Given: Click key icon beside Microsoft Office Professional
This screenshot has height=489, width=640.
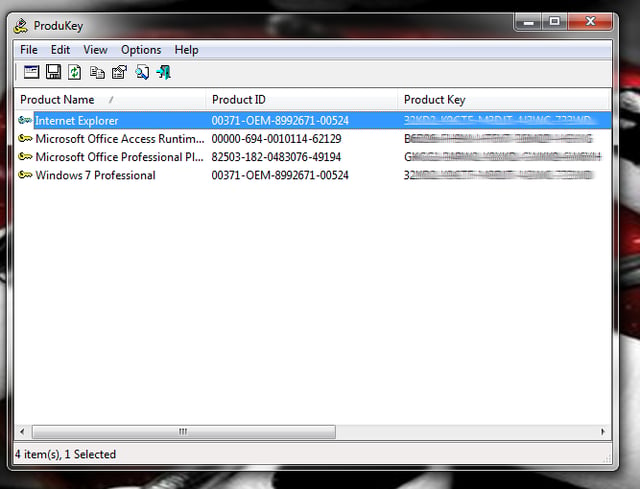Looking at the screenshot, I should (x=25, y=156).
